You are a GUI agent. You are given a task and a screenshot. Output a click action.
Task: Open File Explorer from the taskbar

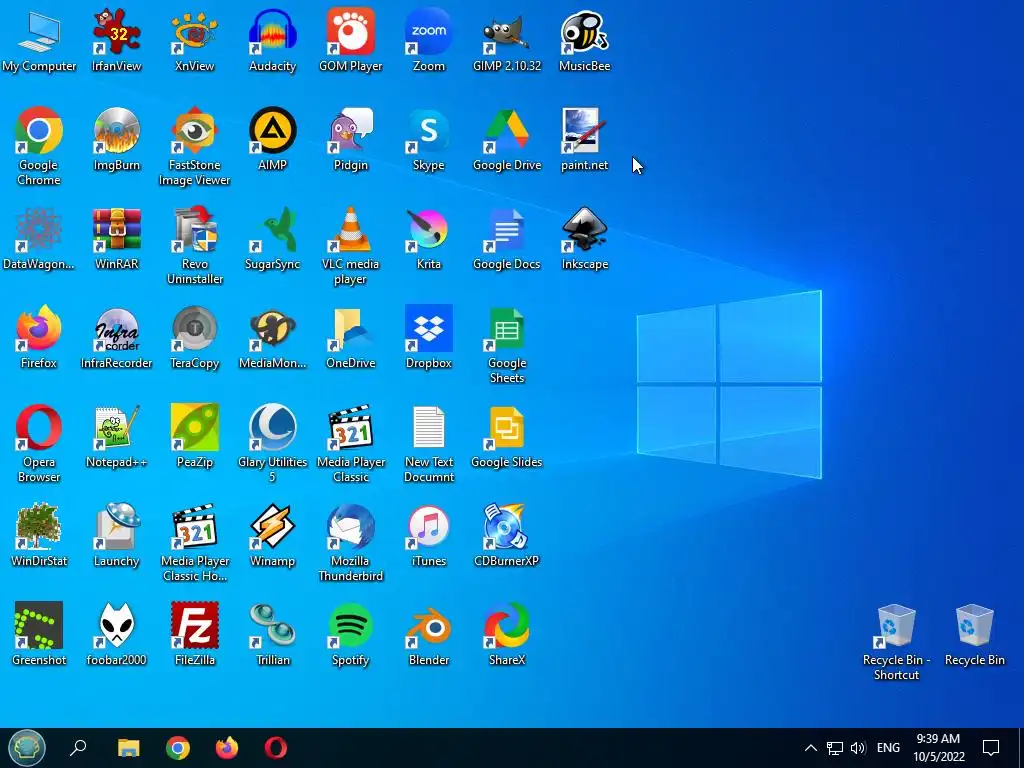129,748
